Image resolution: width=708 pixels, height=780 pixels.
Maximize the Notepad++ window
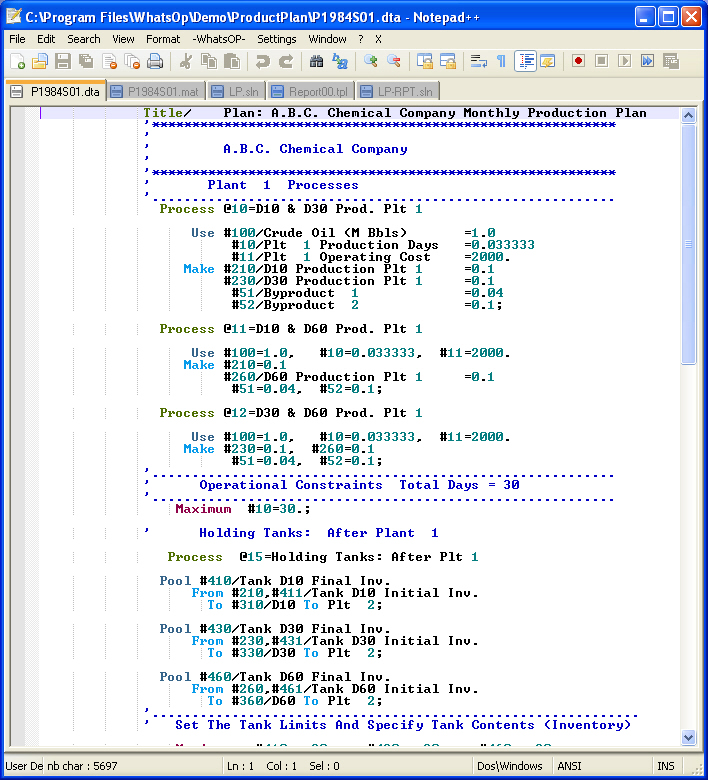[668, 17]
